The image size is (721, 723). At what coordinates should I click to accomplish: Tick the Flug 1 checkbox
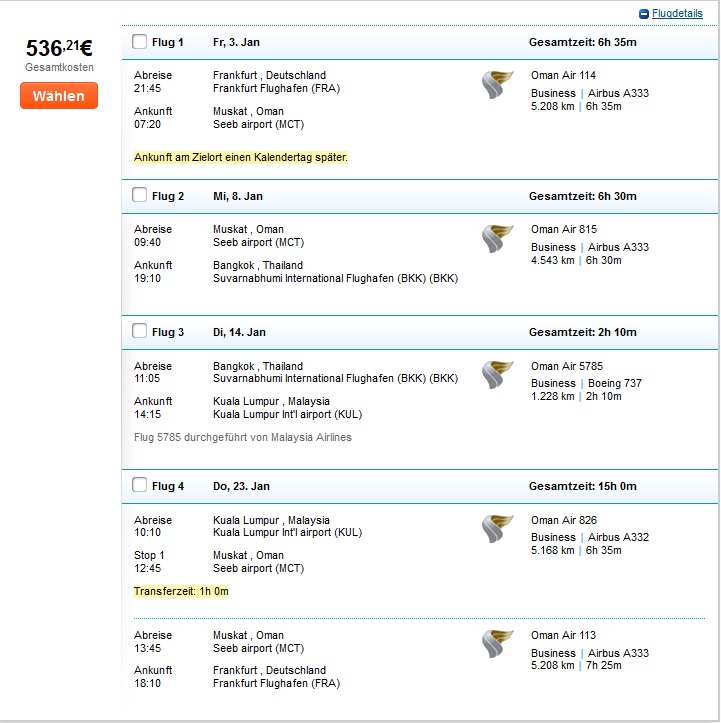pos(139,41)
